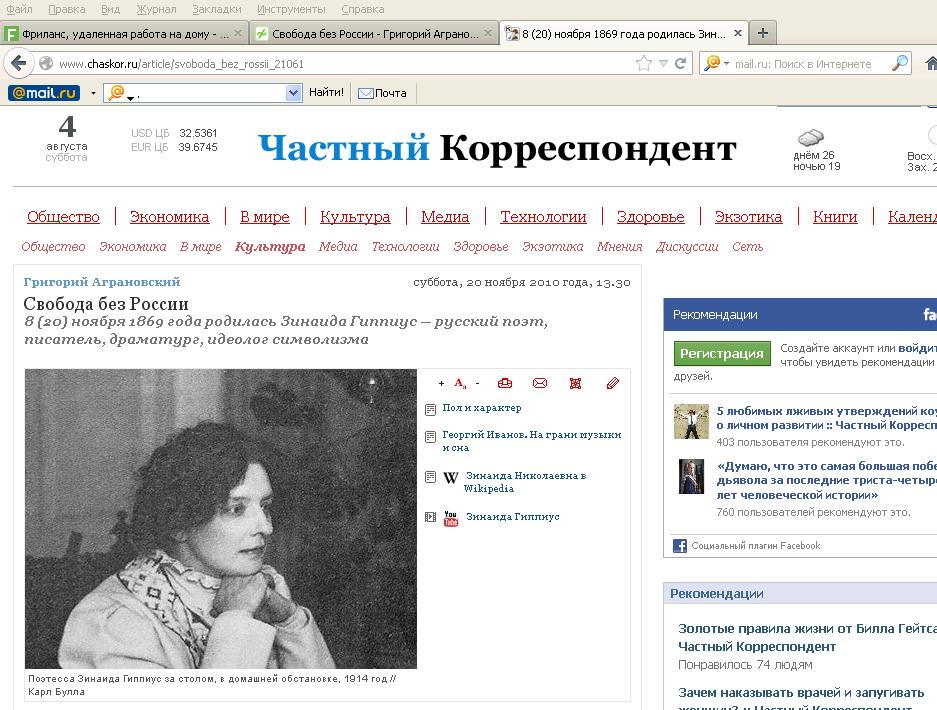937x710 pixels.
Task: Open the В мире main section link
Action: 265,217
